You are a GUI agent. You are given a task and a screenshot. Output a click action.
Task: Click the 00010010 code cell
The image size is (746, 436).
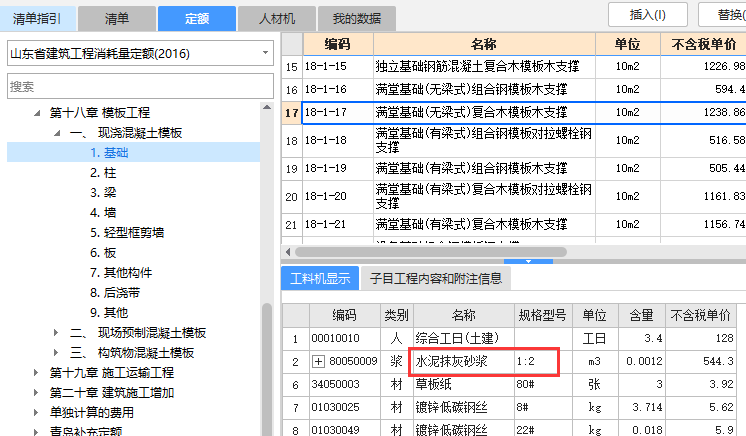[x=345, y=338]
